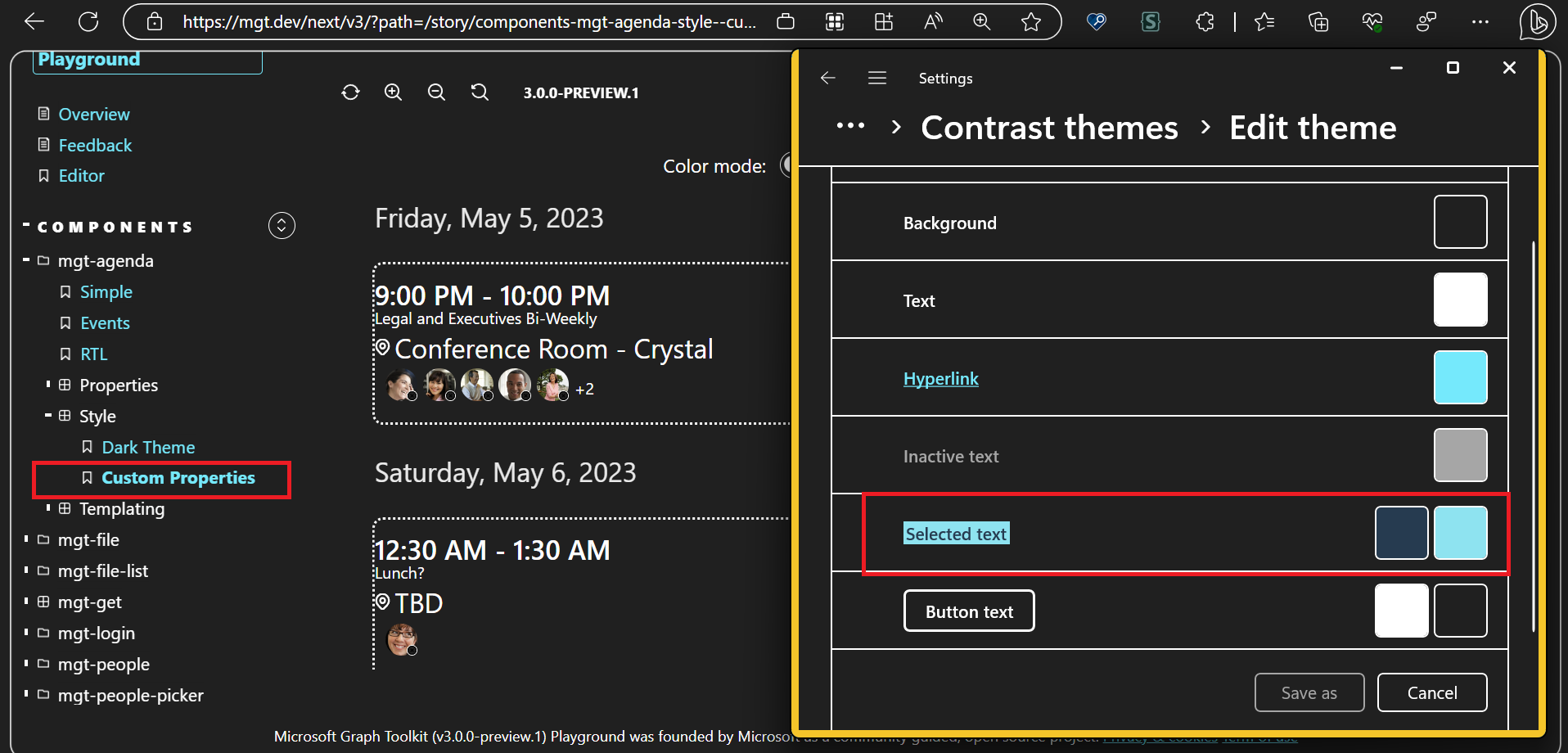Open Copilot in the browser toolbar
The height and width of the screenshot is (753, 1568).
(1537, 21)
